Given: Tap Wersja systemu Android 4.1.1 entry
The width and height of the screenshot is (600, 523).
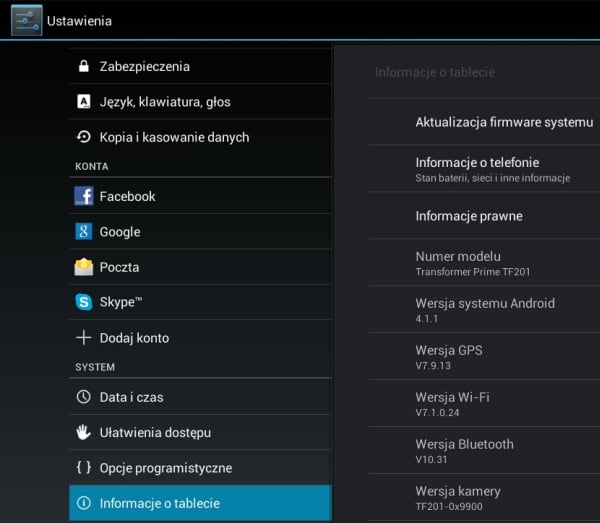Looking at the screenshot, I should [485, 310].
